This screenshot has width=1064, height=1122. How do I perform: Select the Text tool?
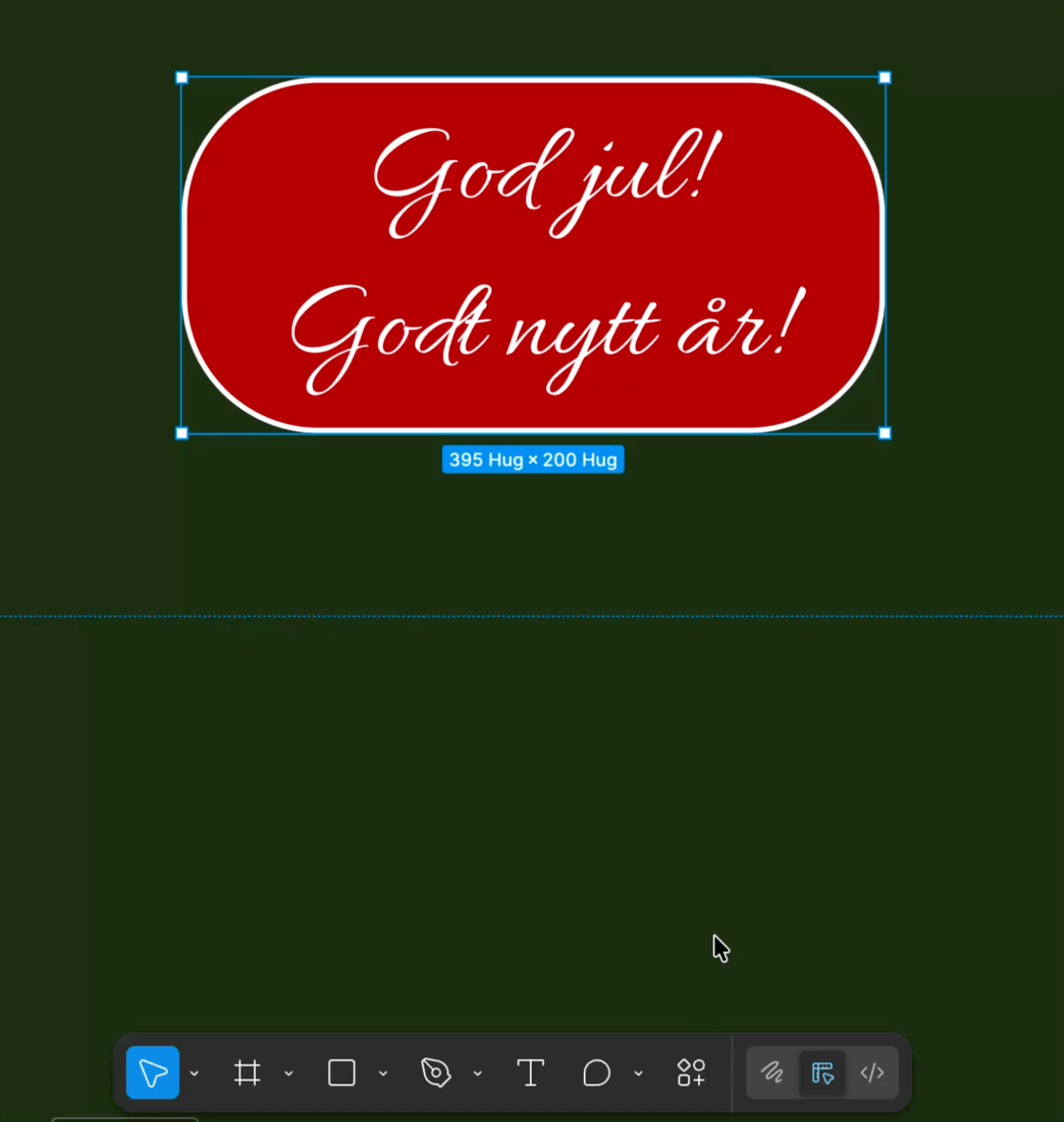[530, 1073]
